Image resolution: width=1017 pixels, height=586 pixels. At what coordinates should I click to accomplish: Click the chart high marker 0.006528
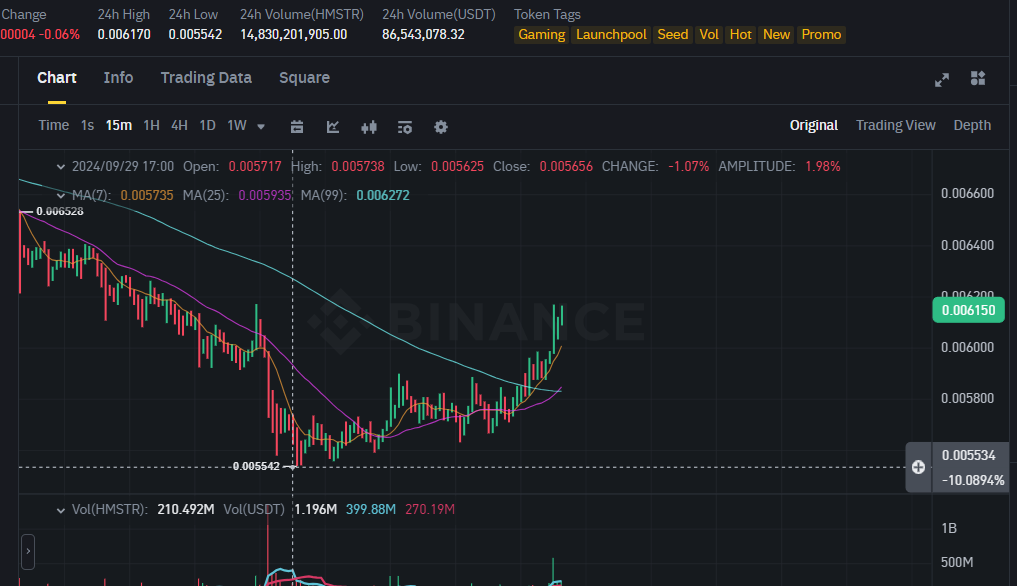(x=60, y=212)
